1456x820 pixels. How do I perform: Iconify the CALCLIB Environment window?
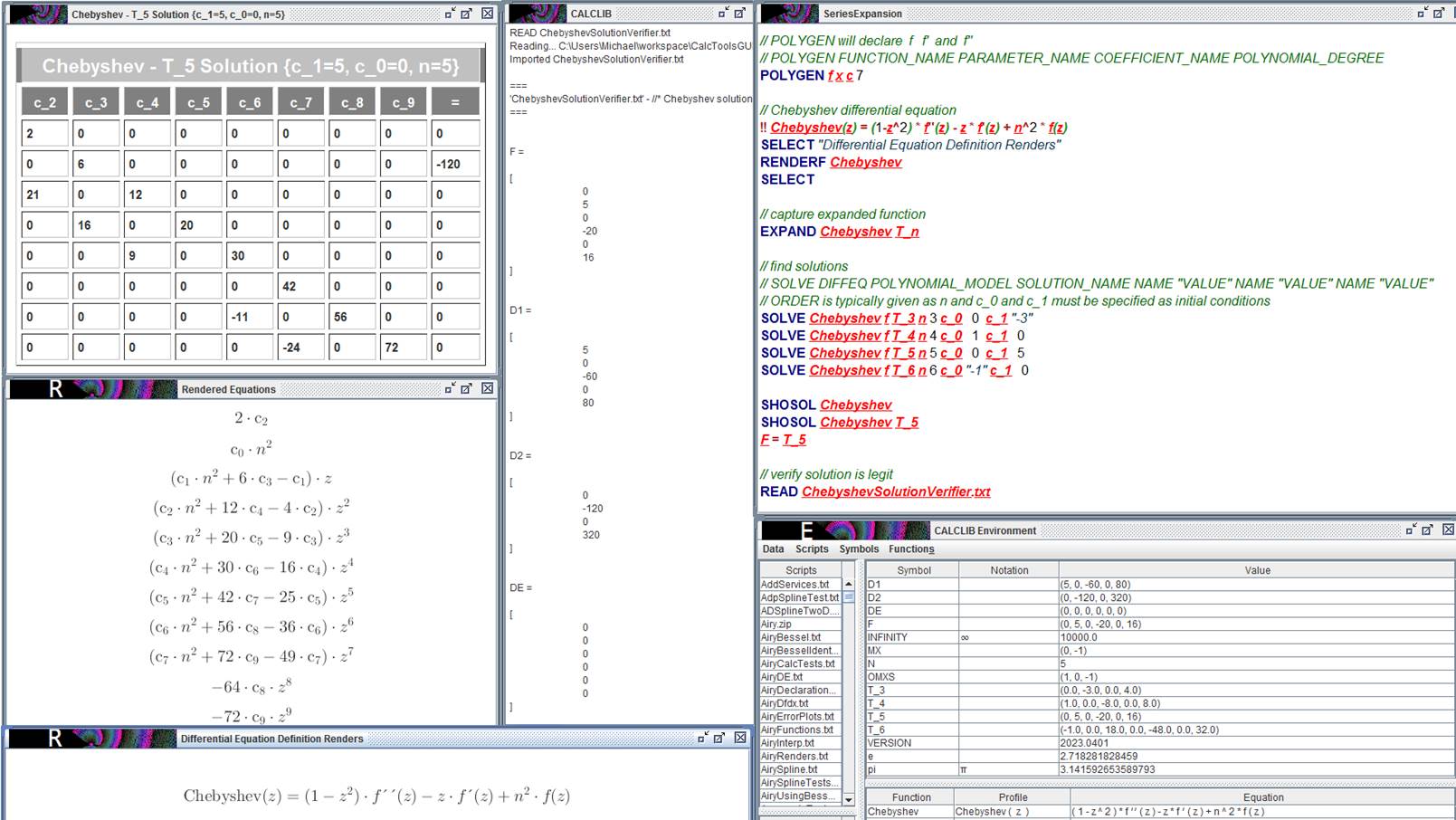coord(1411,529)
